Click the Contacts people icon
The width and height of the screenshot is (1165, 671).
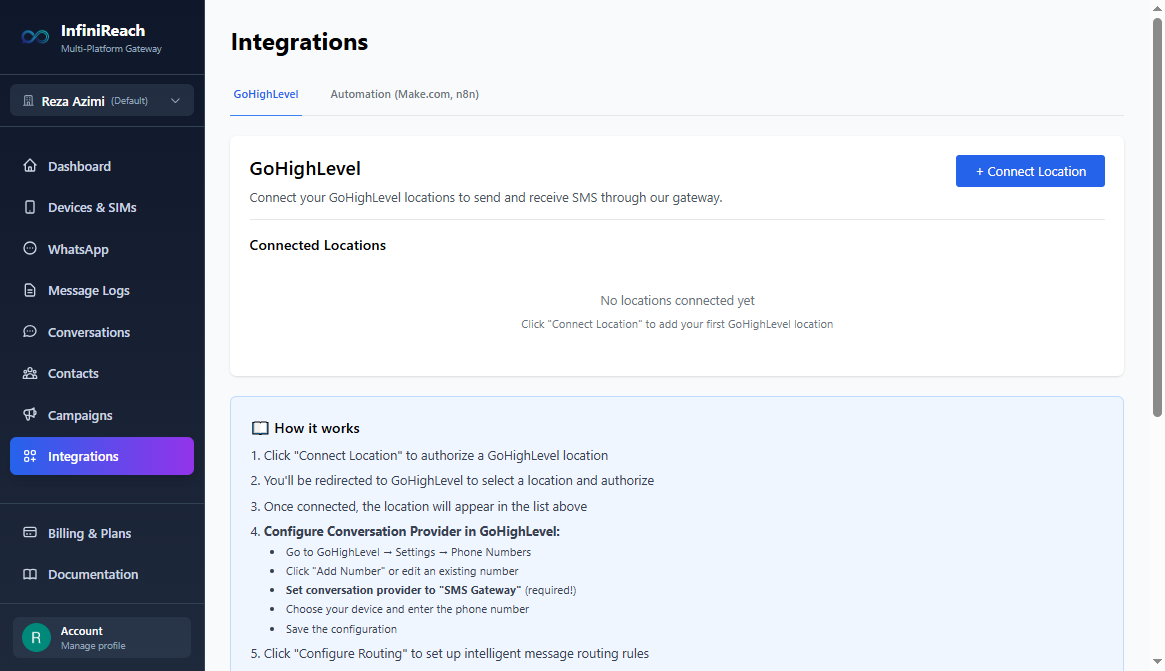31,373
